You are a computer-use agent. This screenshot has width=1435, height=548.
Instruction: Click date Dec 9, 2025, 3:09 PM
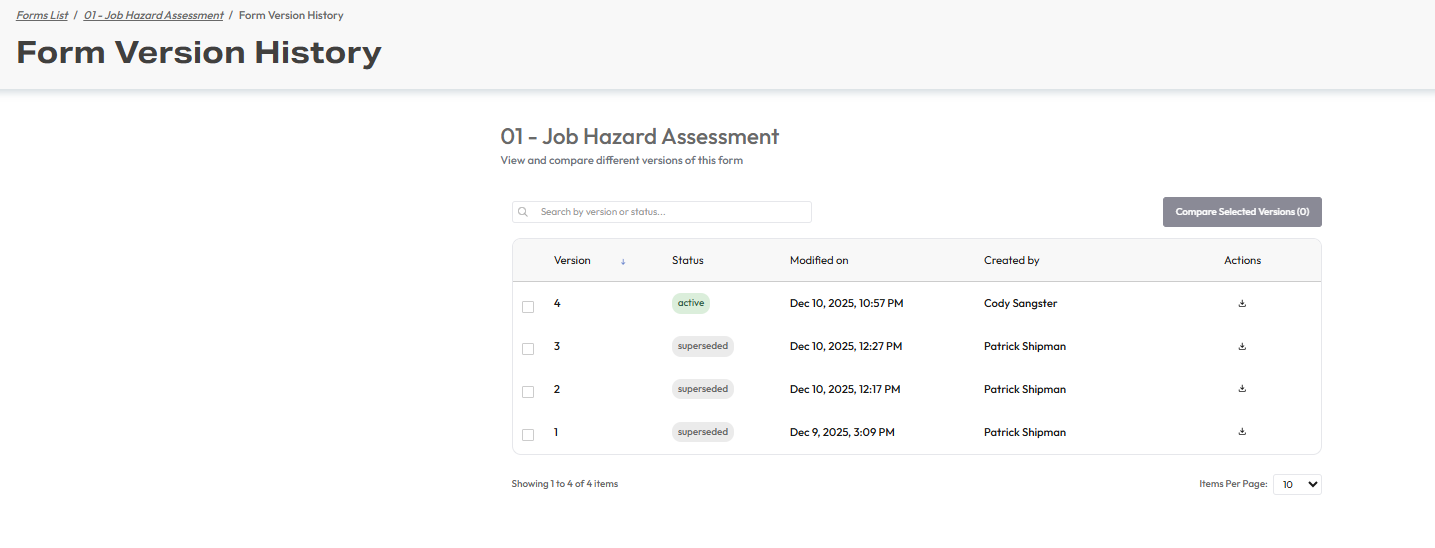coord(842,432)
